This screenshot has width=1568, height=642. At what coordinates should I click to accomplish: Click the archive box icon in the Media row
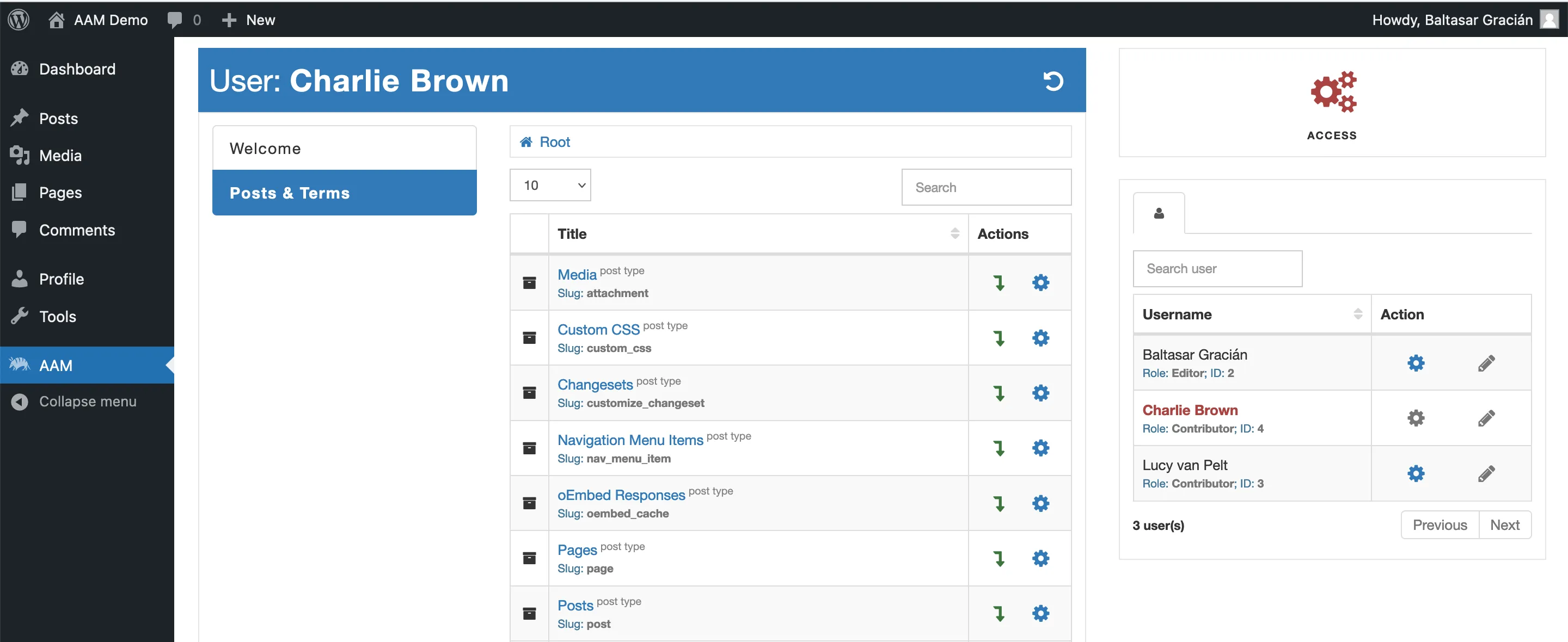tap(529, 283)
